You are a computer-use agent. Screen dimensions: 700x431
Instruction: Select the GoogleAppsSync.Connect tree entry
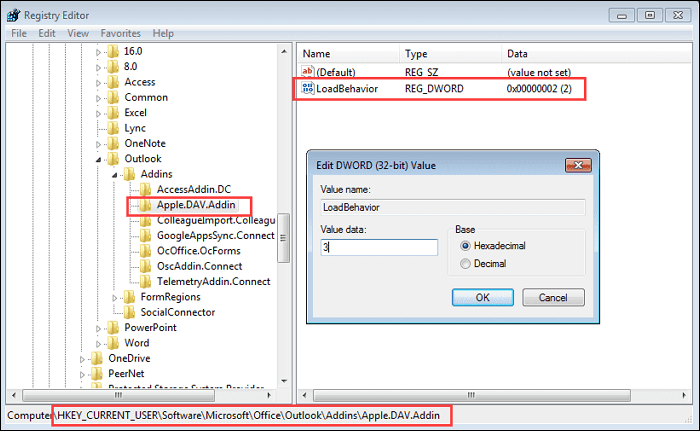200,235
